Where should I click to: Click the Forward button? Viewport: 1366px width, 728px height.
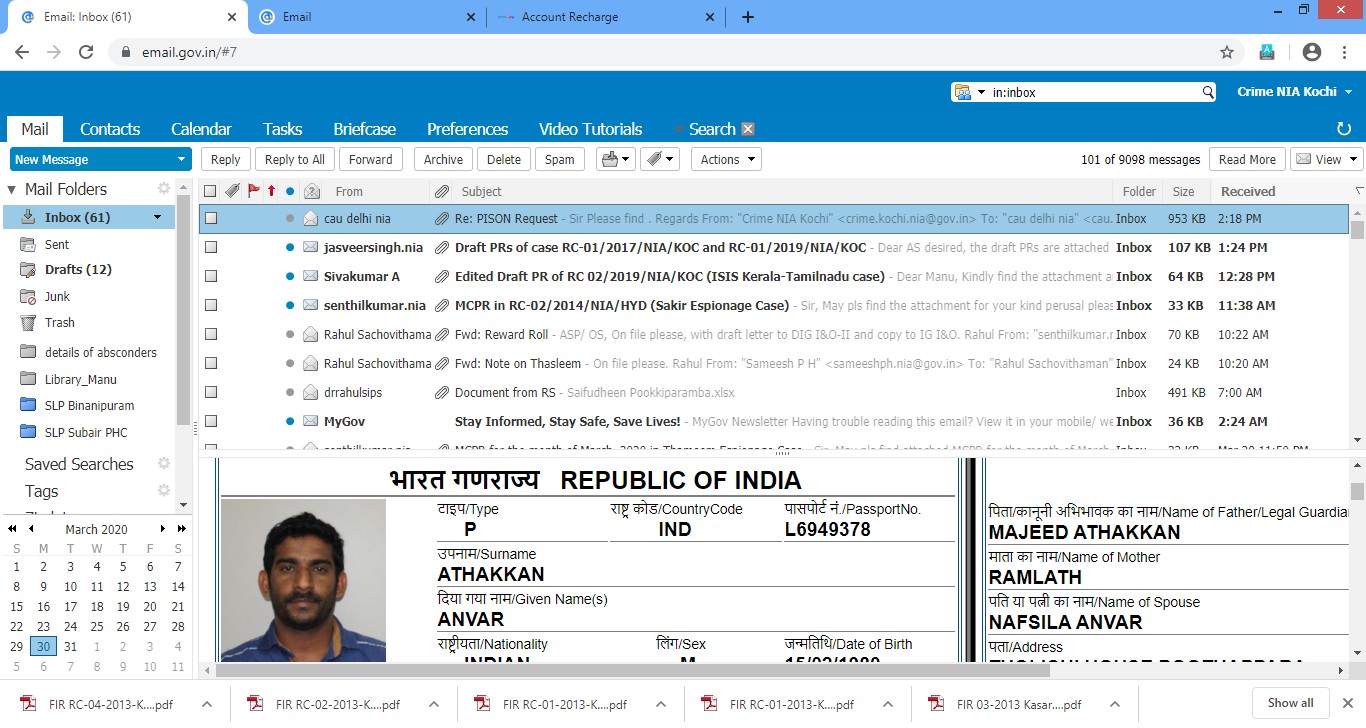click(x=371, y=159)
